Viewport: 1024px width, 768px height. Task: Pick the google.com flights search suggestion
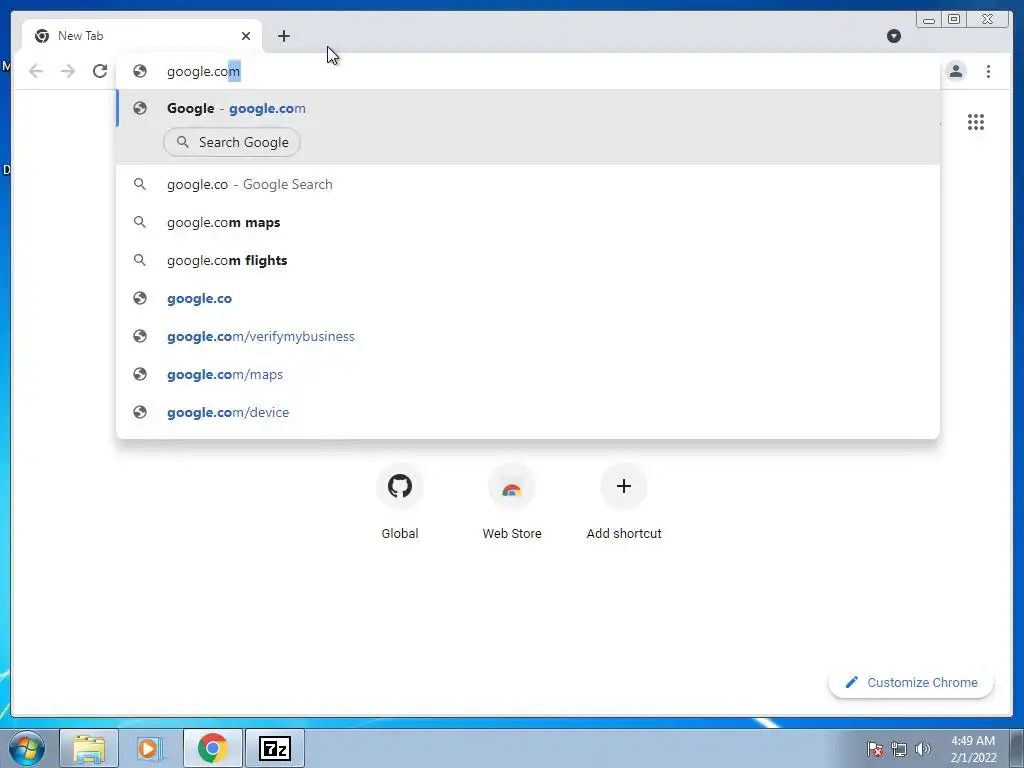pyautogui.click(x=528, y=260)
